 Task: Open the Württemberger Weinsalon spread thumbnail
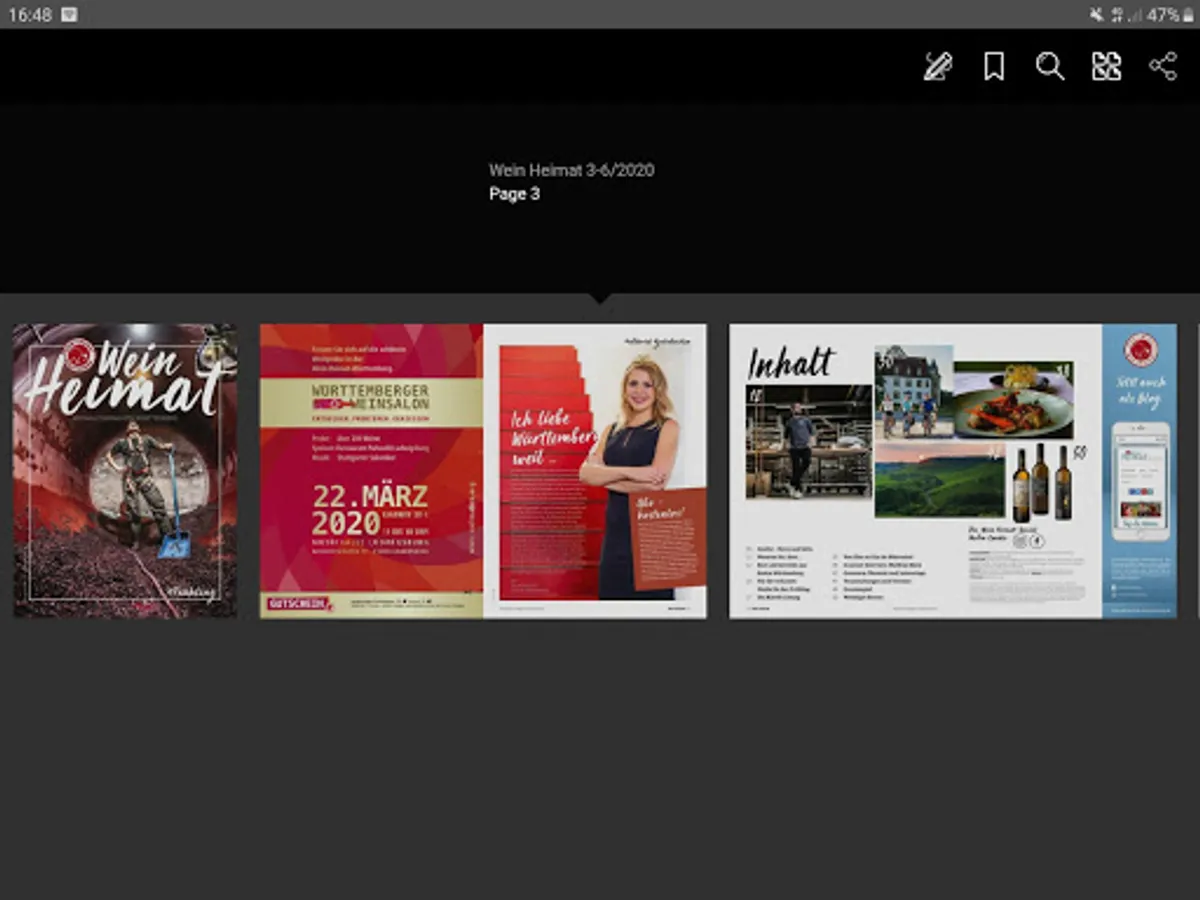click(x=483, y=470)
